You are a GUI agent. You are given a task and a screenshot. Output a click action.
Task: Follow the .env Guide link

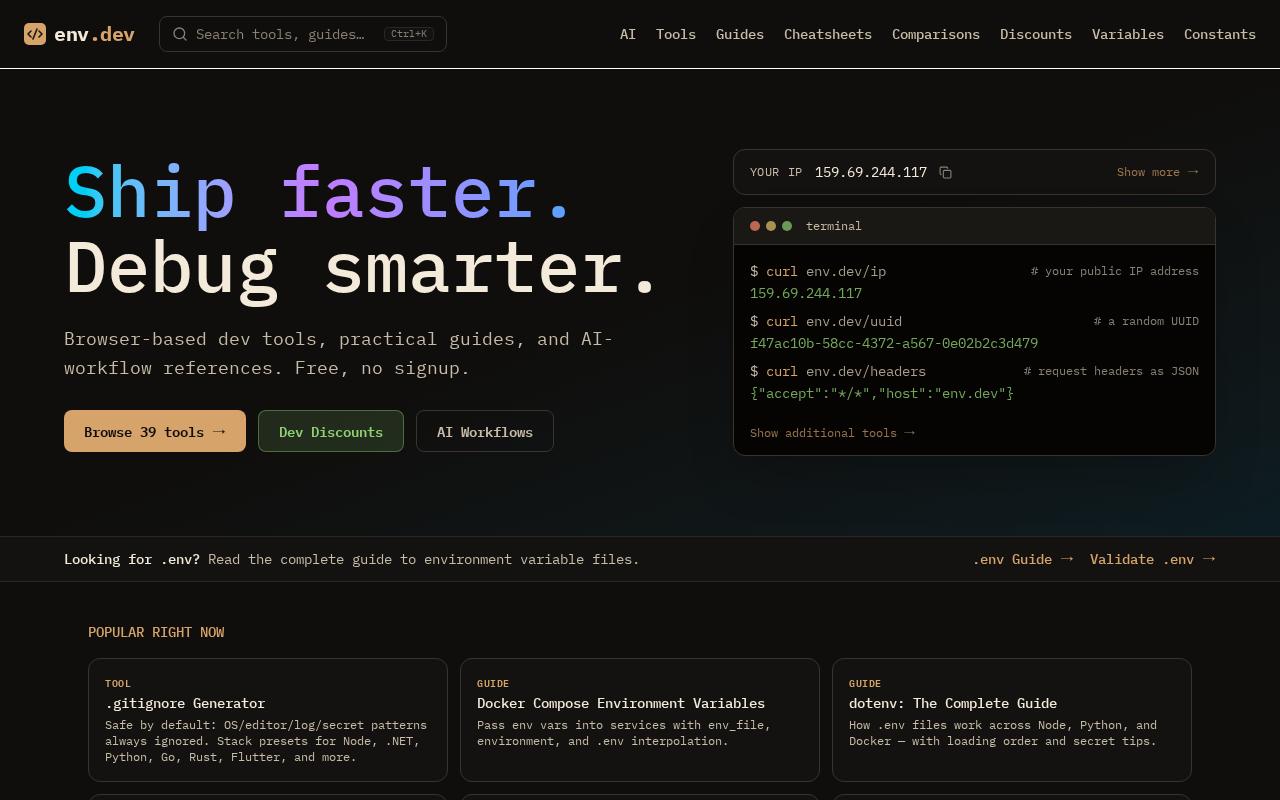pos(1022,559)
